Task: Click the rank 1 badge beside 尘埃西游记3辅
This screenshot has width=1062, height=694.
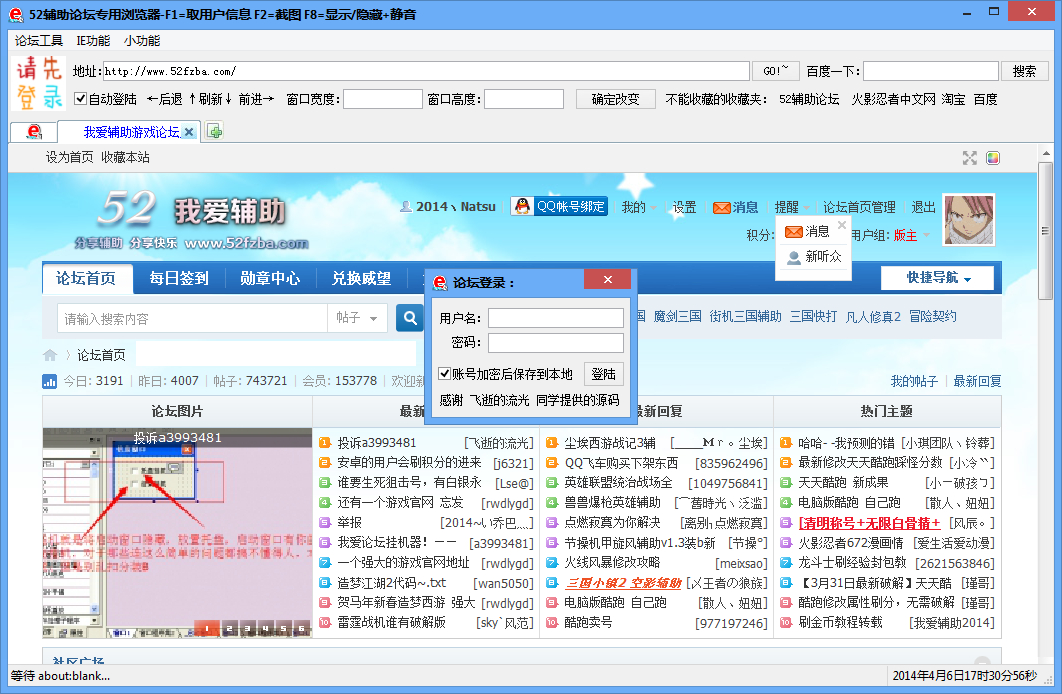Action: pos(552,443)
